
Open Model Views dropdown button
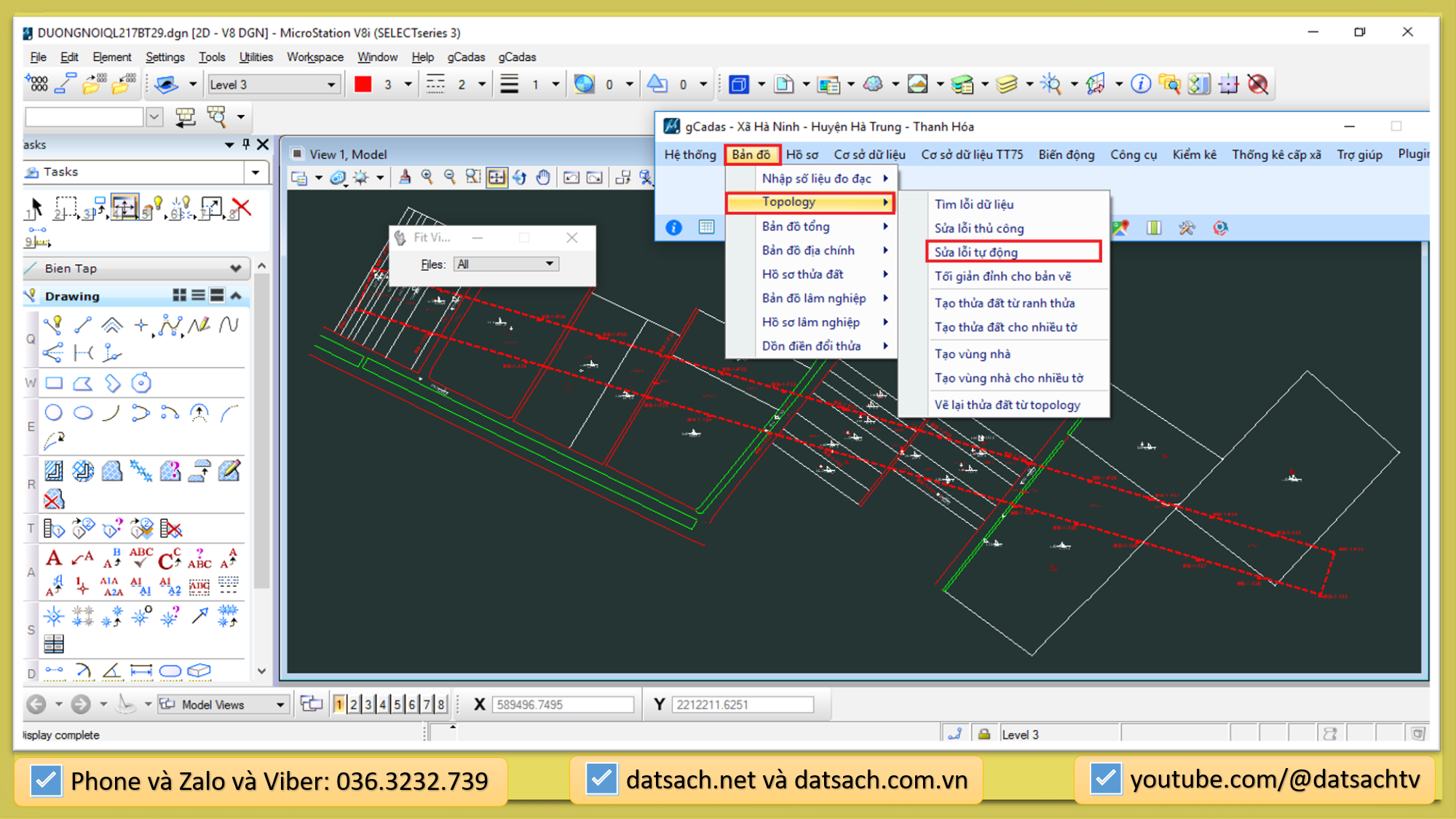click(280, 704)
